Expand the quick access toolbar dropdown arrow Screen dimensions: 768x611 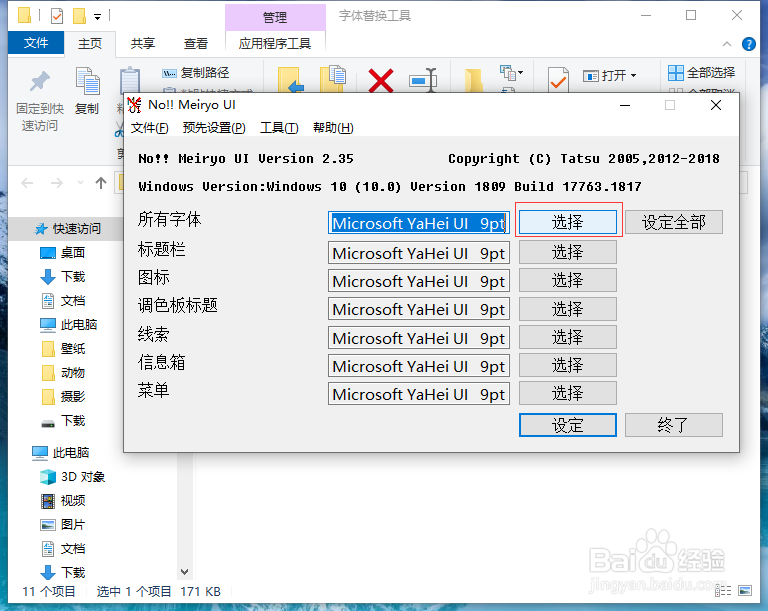coord(97,17)
